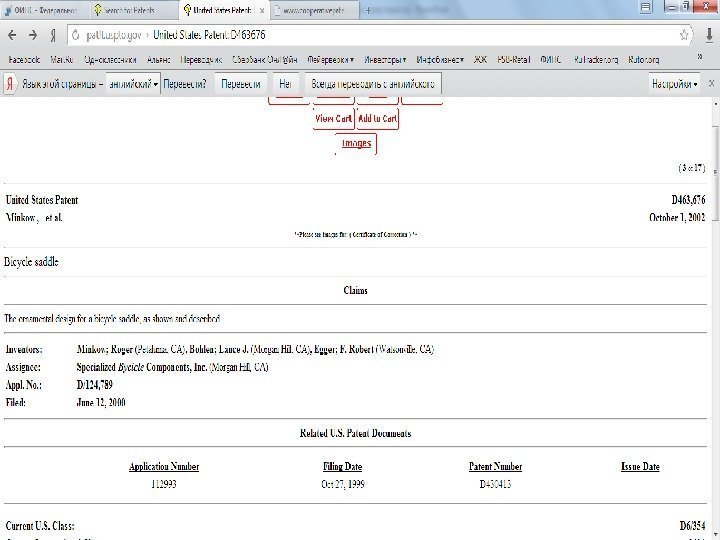Viewport: 720px width, 540px height.
Task: Expand the Инфобизнес bookmark folder
Action: coord(440,59)
